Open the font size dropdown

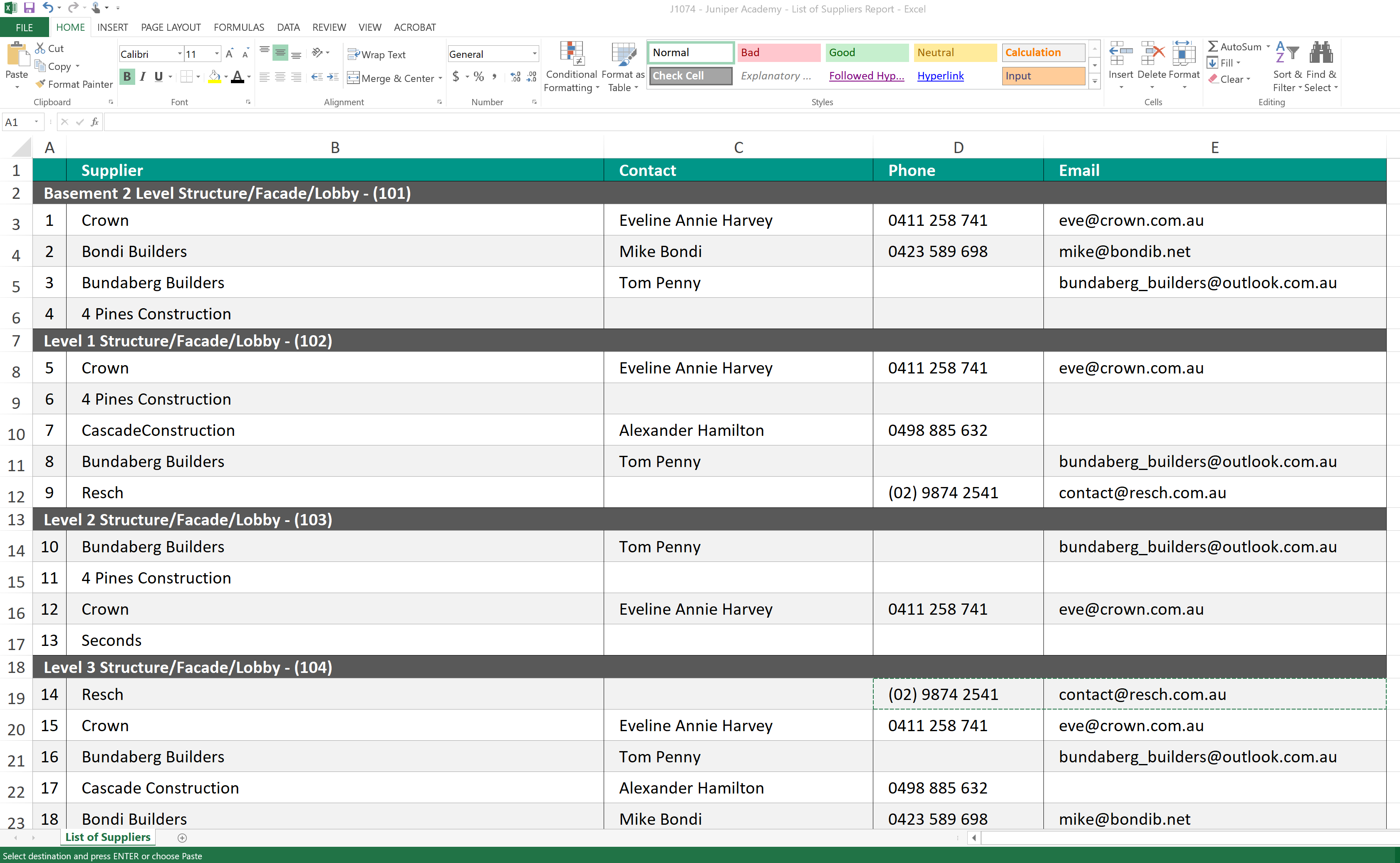pos(217,54)
